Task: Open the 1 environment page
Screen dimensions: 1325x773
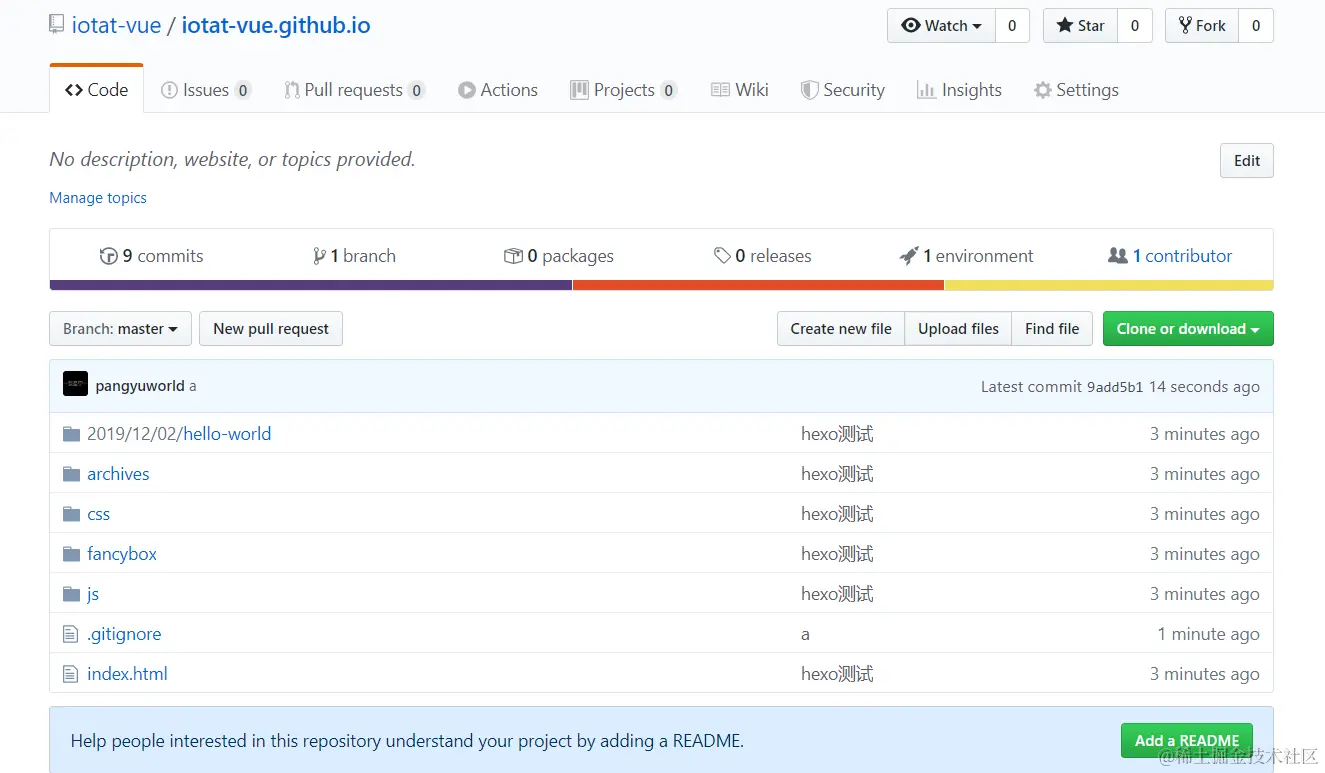Action: click(x=967, y=256)
